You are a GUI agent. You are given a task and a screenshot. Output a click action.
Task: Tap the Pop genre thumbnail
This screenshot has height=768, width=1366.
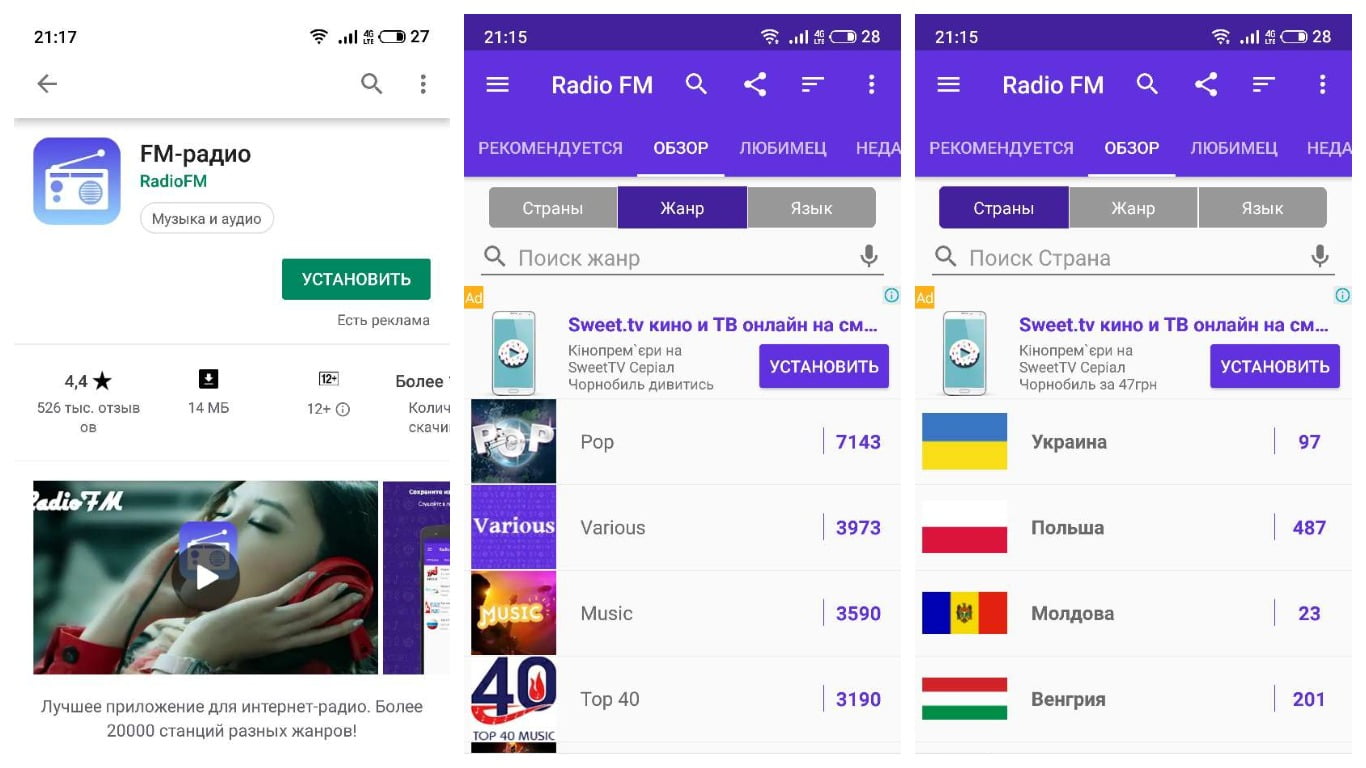click(513, 442)
